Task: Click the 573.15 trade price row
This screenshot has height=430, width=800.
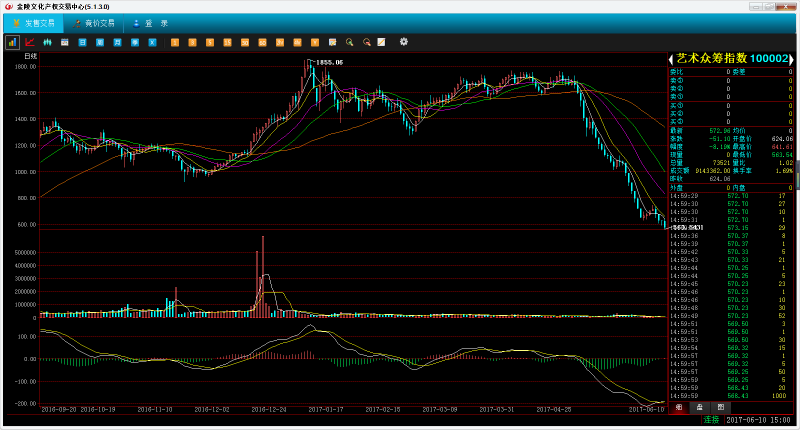Action: coord(731,228)
